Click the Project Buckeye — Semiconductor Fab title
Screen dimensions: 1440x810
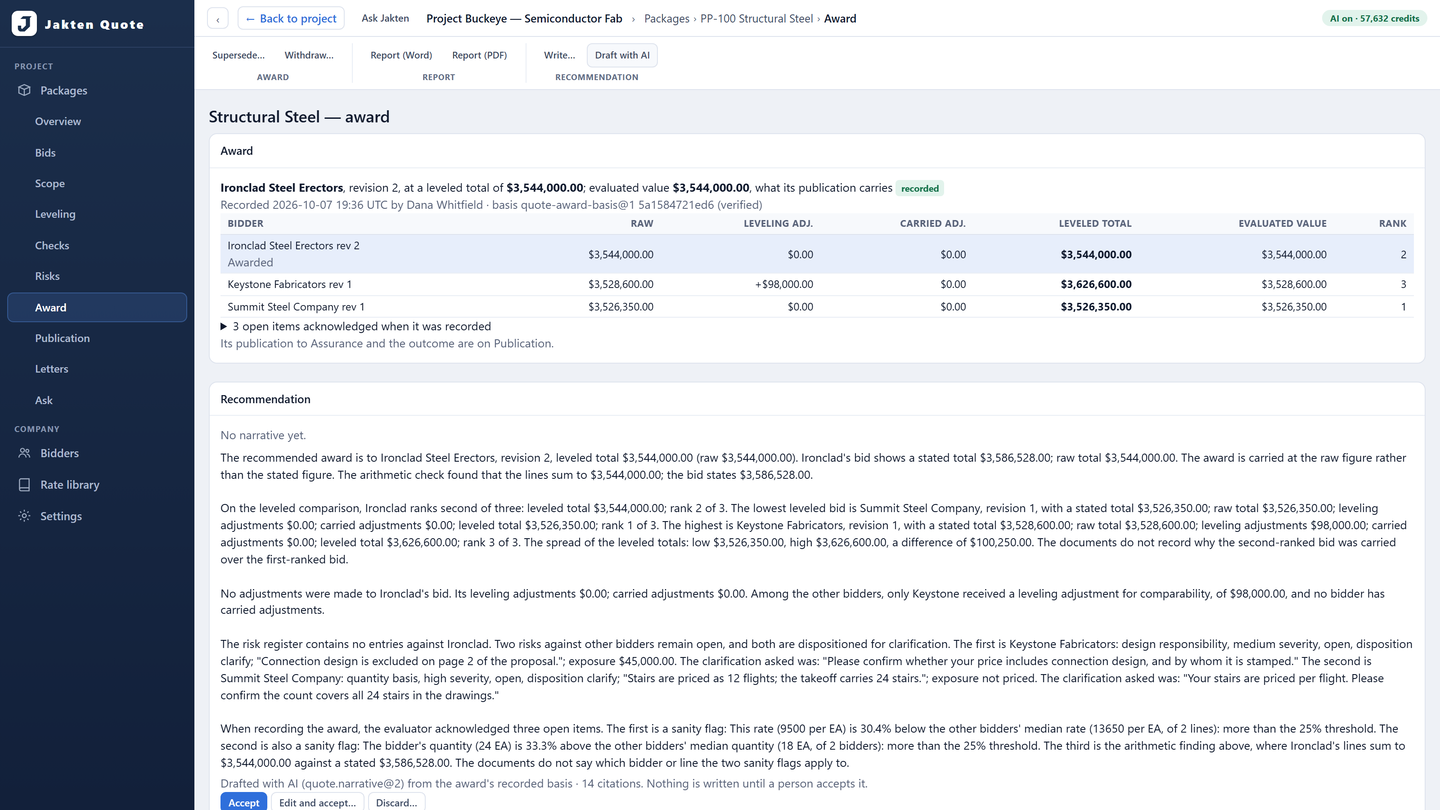tap(524, 19)
